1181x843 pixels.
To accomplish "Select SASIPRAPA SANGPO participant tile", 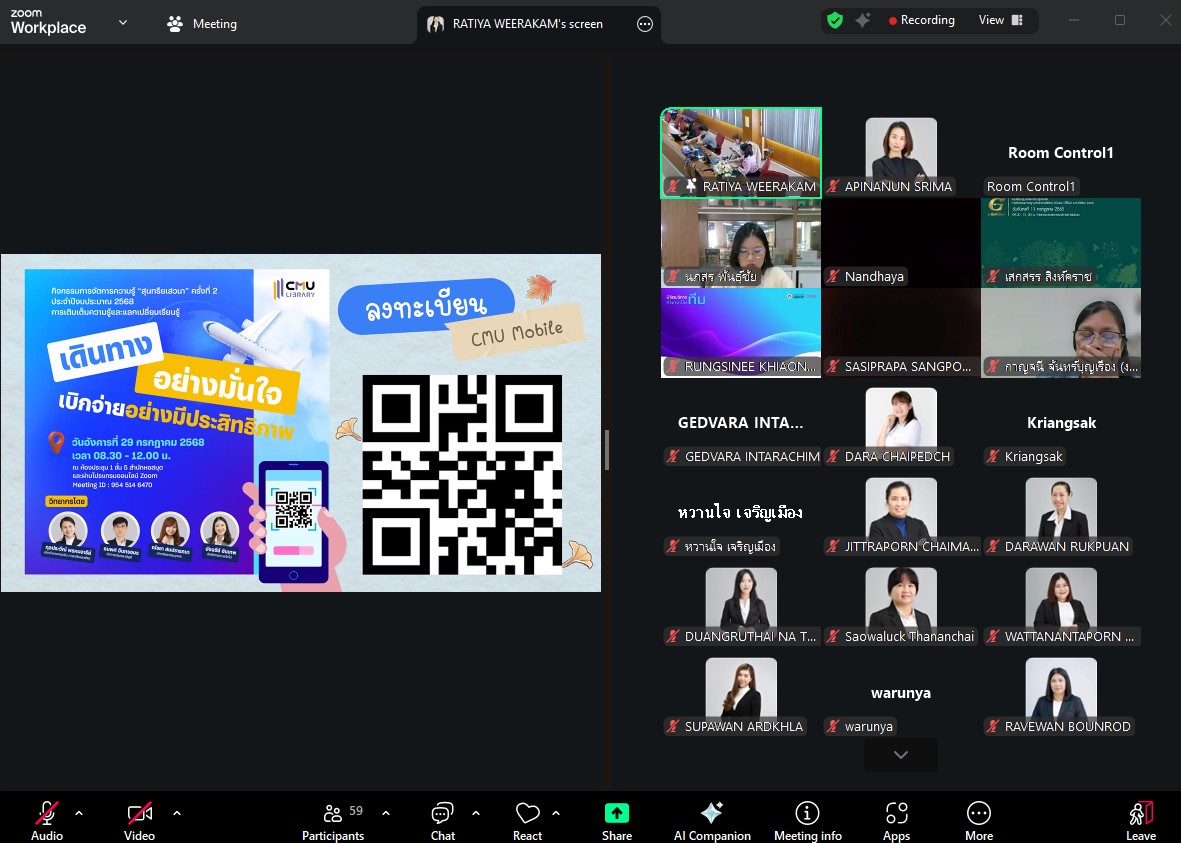I will click(901, 333).
